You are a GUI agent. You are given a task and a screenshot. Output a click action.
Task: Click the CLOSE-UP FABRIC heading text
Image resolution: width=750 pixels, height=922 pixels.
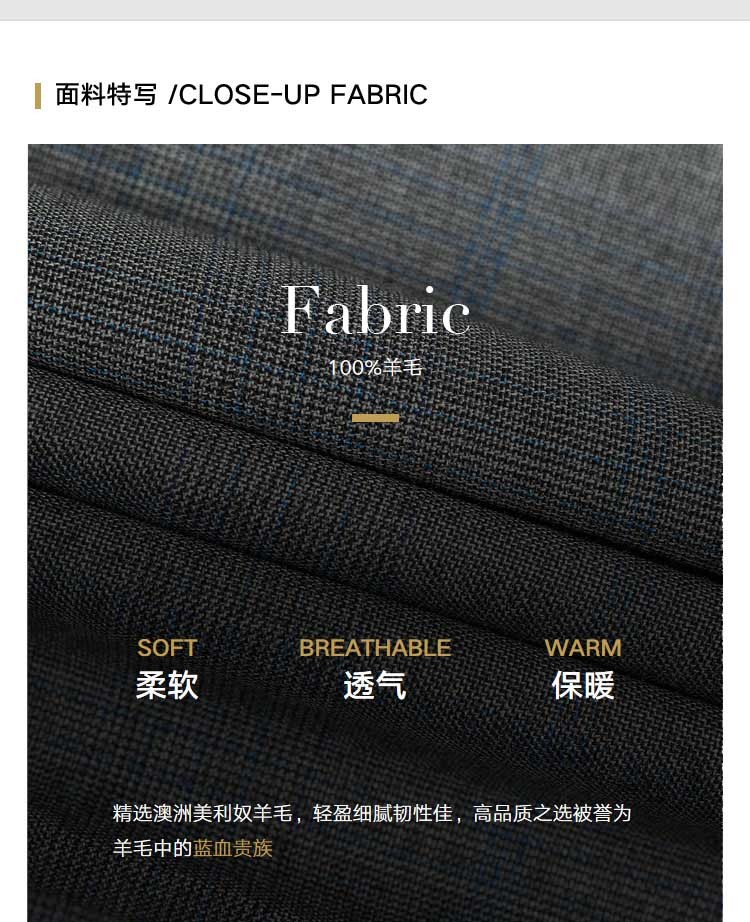click(x=298, y=95)
